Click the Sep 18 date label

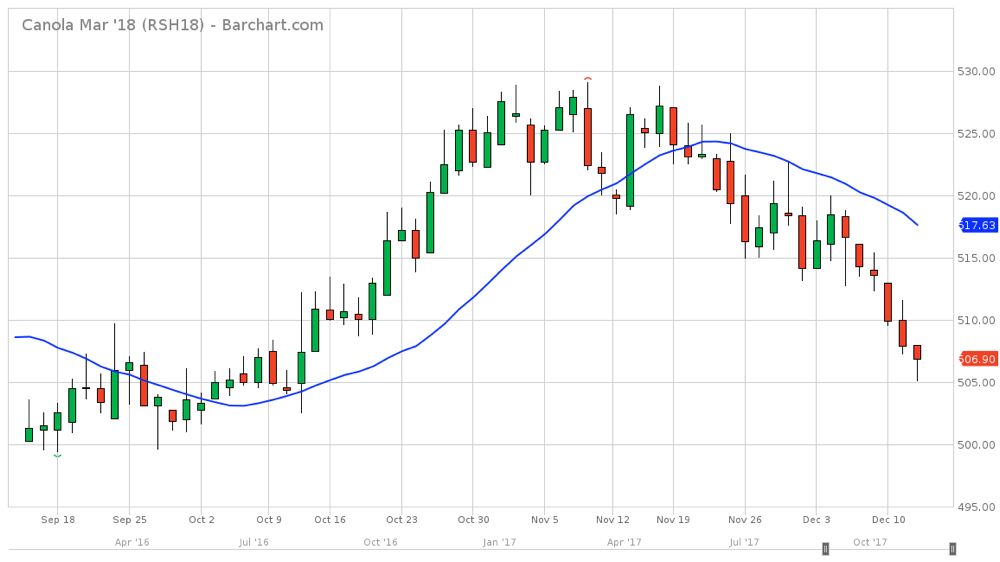click(58, 520)
